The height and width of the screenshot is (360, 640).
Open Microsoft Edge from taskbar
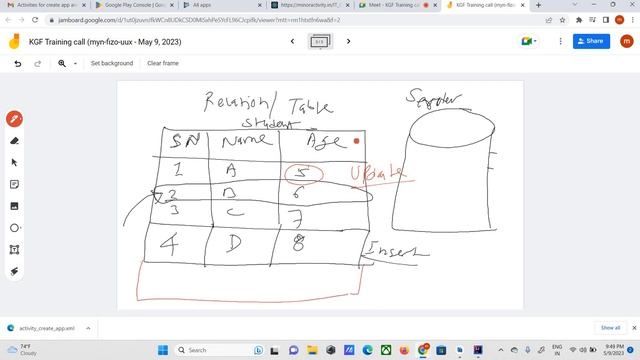pyautogui.click(x=367, y=350)
